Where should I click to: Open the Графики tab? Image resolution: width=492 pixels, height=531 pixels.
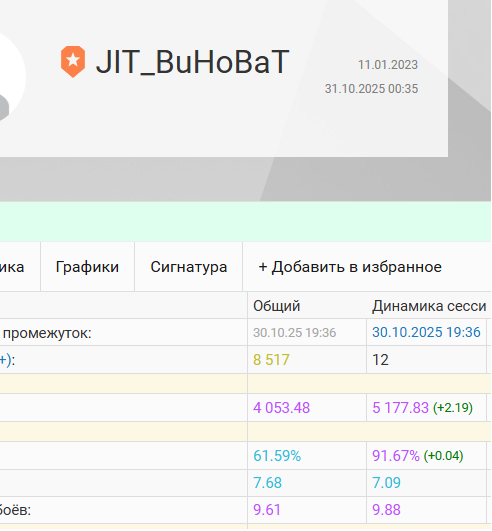tap(87, 267)
